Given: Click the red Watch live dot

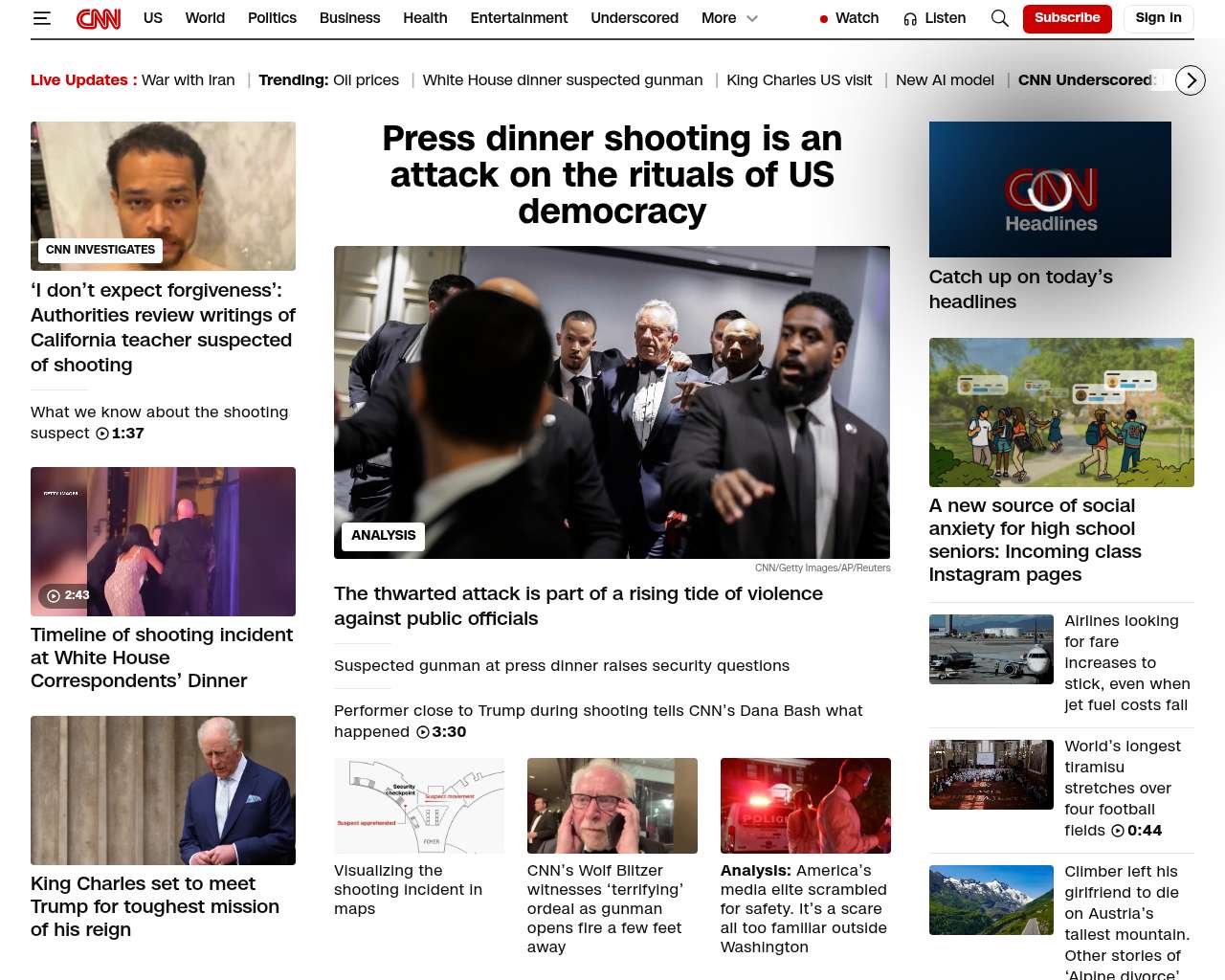Looking at the screenshot, I should click(x=823, y=19).
